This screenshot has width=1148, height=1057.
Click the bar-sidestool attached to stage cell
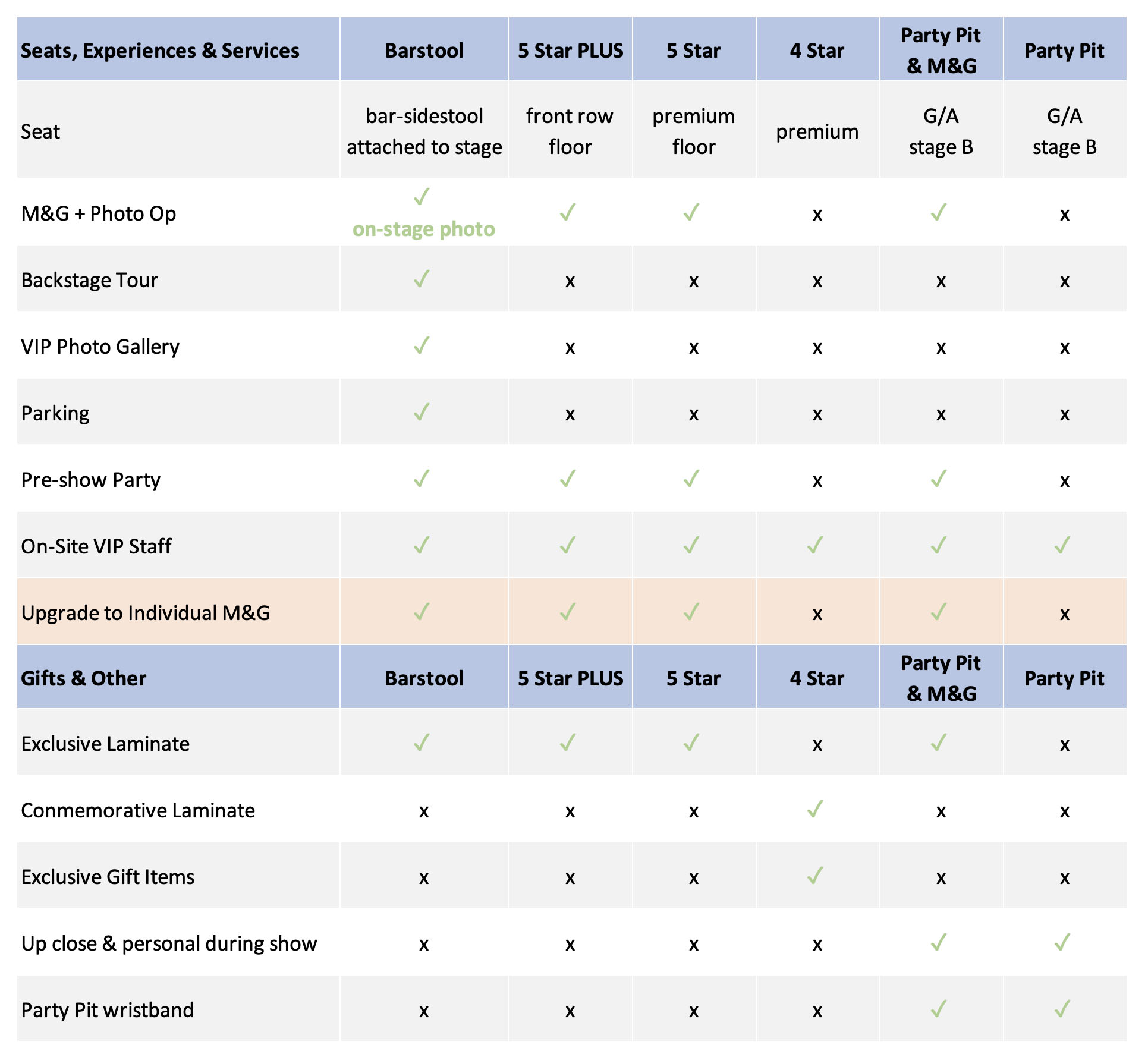coord(424,131)
